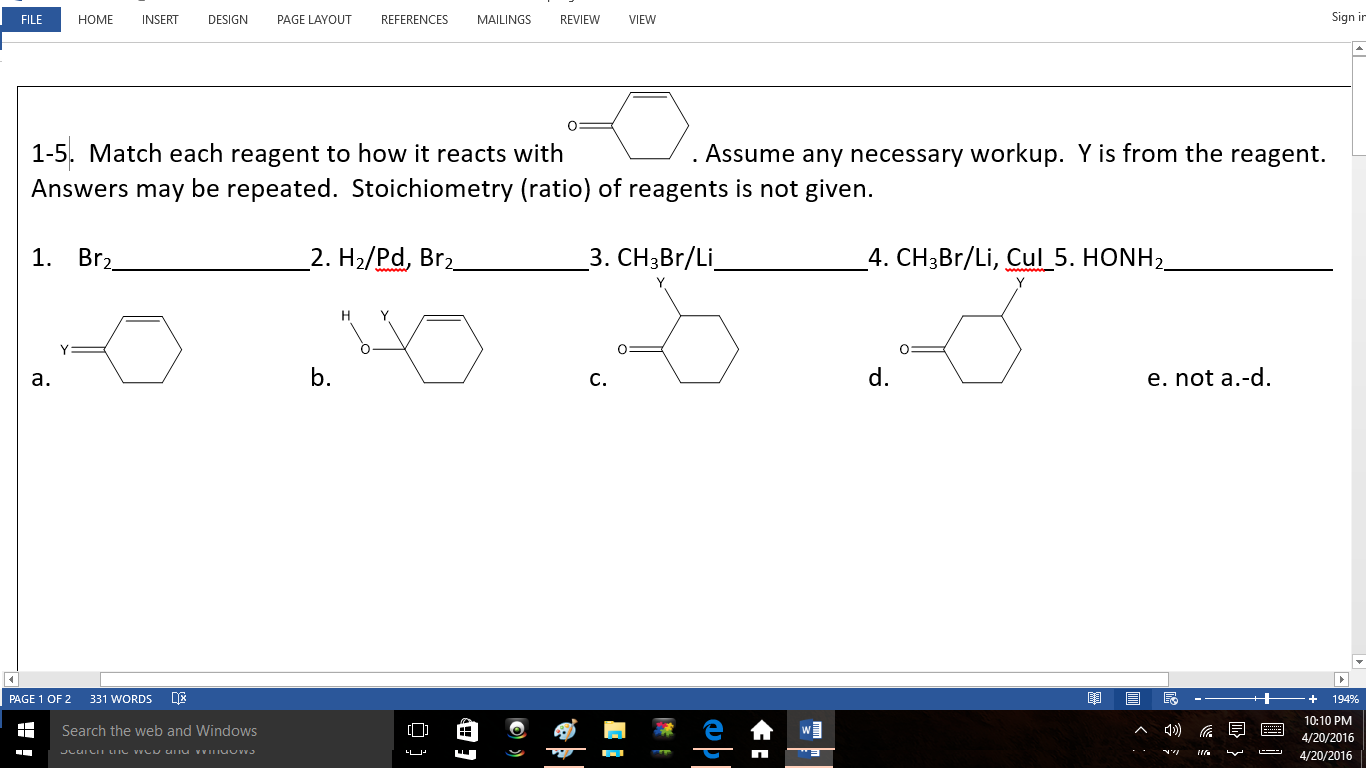1366x768 pixels.
Task: Open Microsoft Edge from the taskbar
Action: point(711,731)
